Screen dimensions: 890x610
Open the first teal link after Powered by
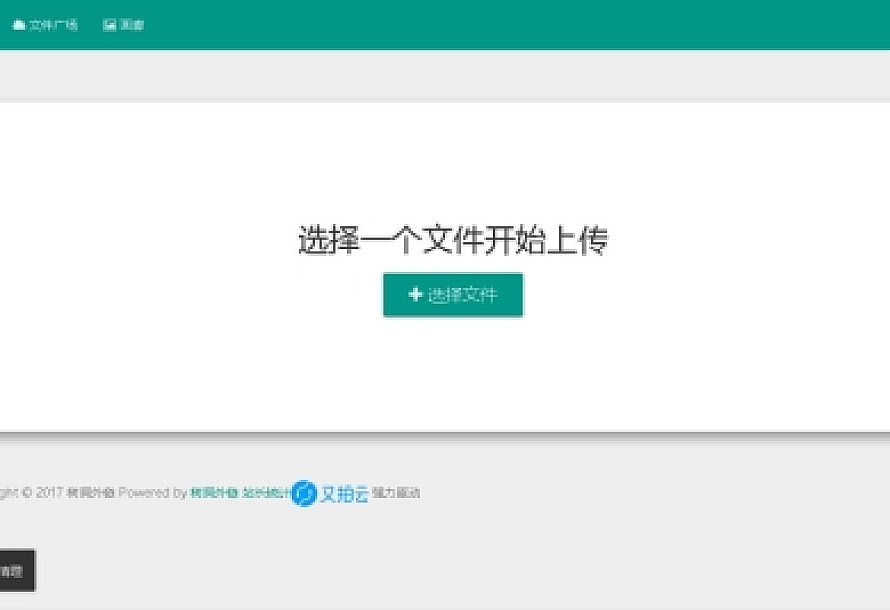(213, 493)
